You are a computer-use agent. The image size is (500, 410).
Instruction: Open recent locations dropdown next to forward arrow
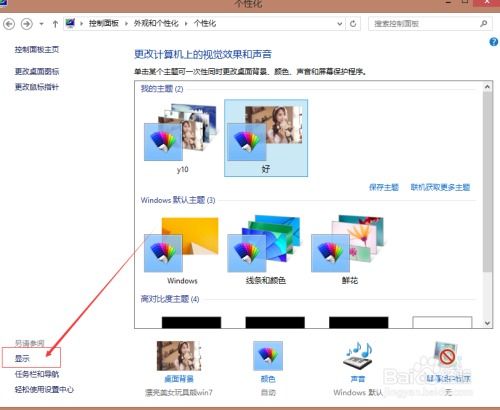coord(41,24)
